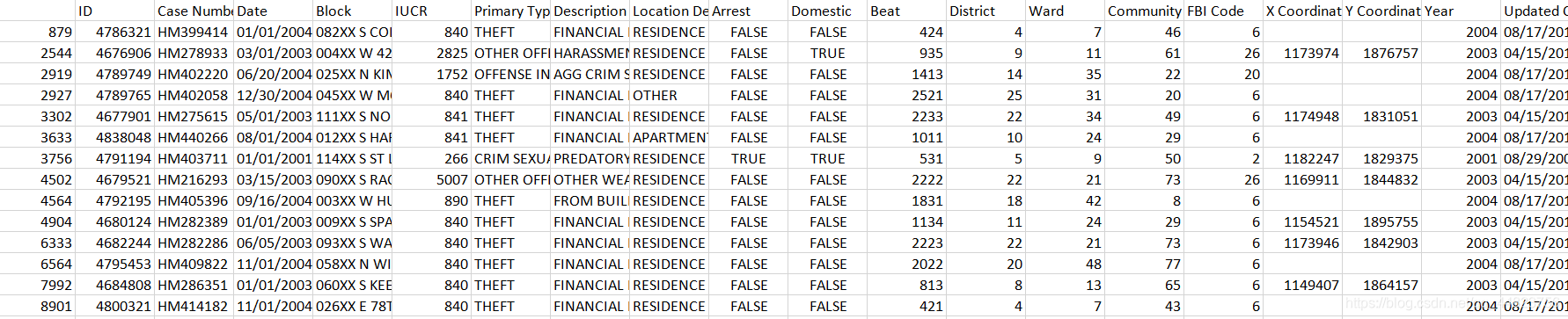Select the ID column header
The height and width of the screenshot is (319, 1568).
pyautogui.click(x=115, y=11)
